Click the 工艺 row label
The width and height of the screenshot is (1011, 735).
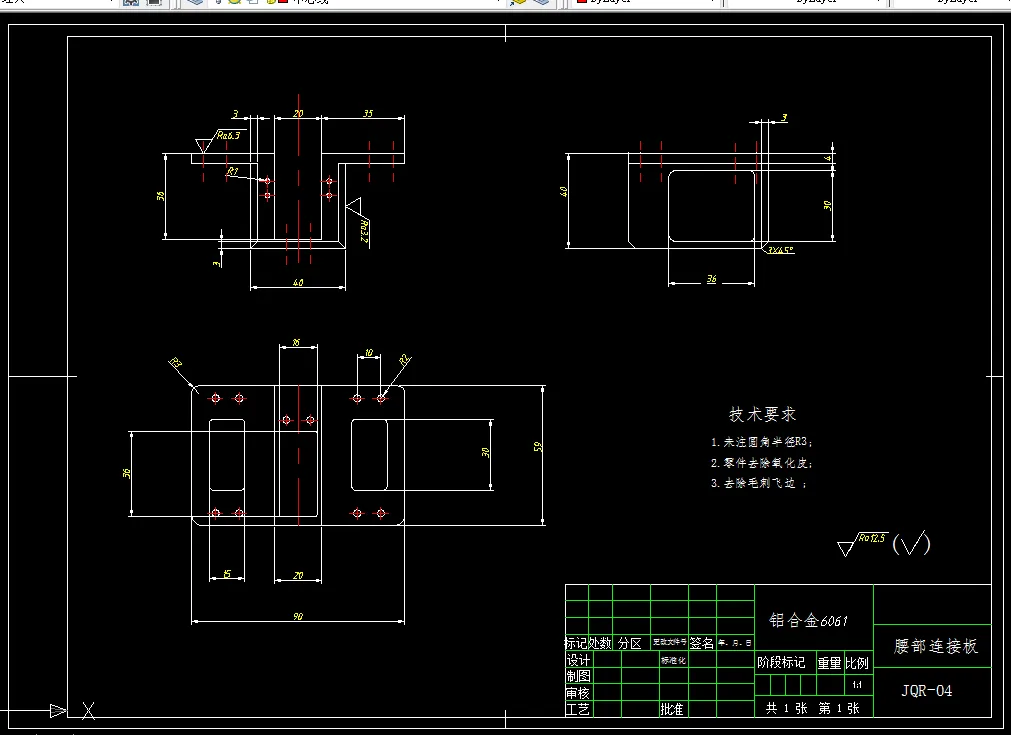(x=578, y=709)
